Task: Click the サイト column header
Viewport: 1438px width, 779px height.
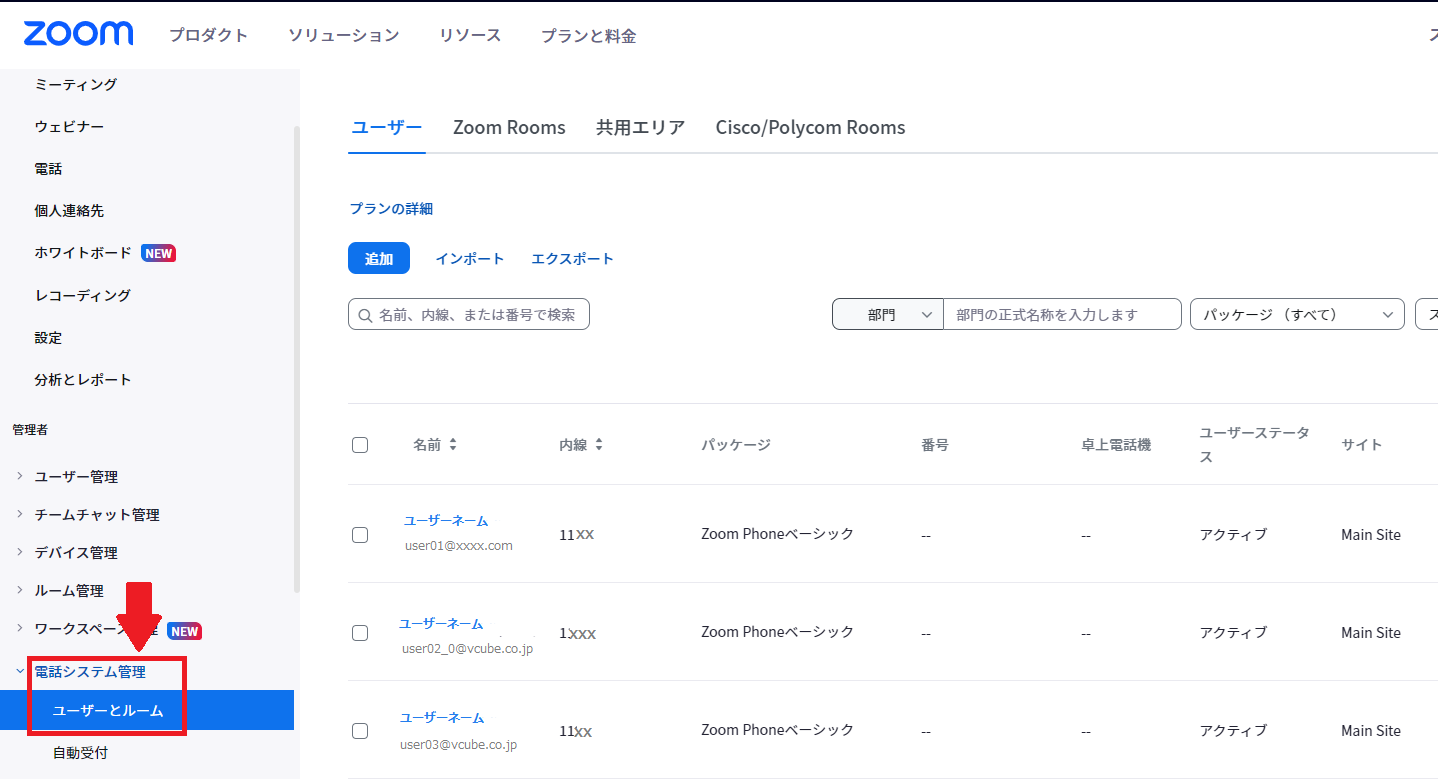Action: click(1362, 445)
